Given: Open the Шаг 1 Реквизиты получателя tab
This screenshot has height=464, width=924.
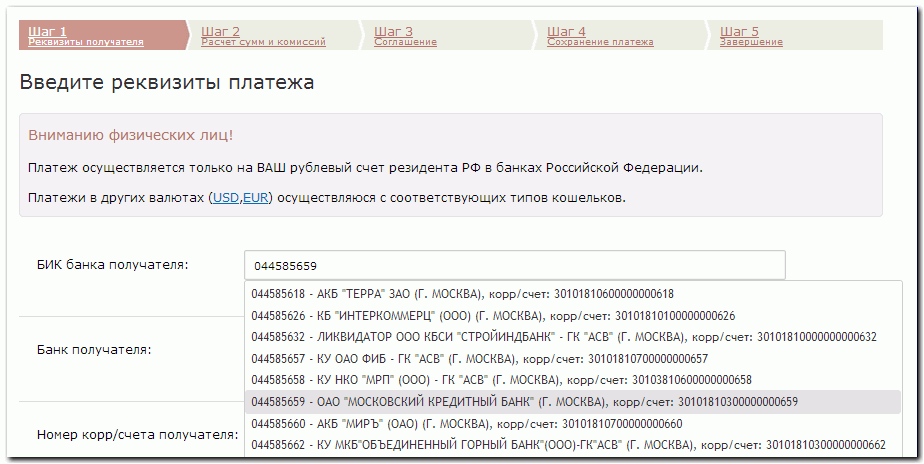Looking at the screenshot, I should pyautogui.click(x=86, y=36).
